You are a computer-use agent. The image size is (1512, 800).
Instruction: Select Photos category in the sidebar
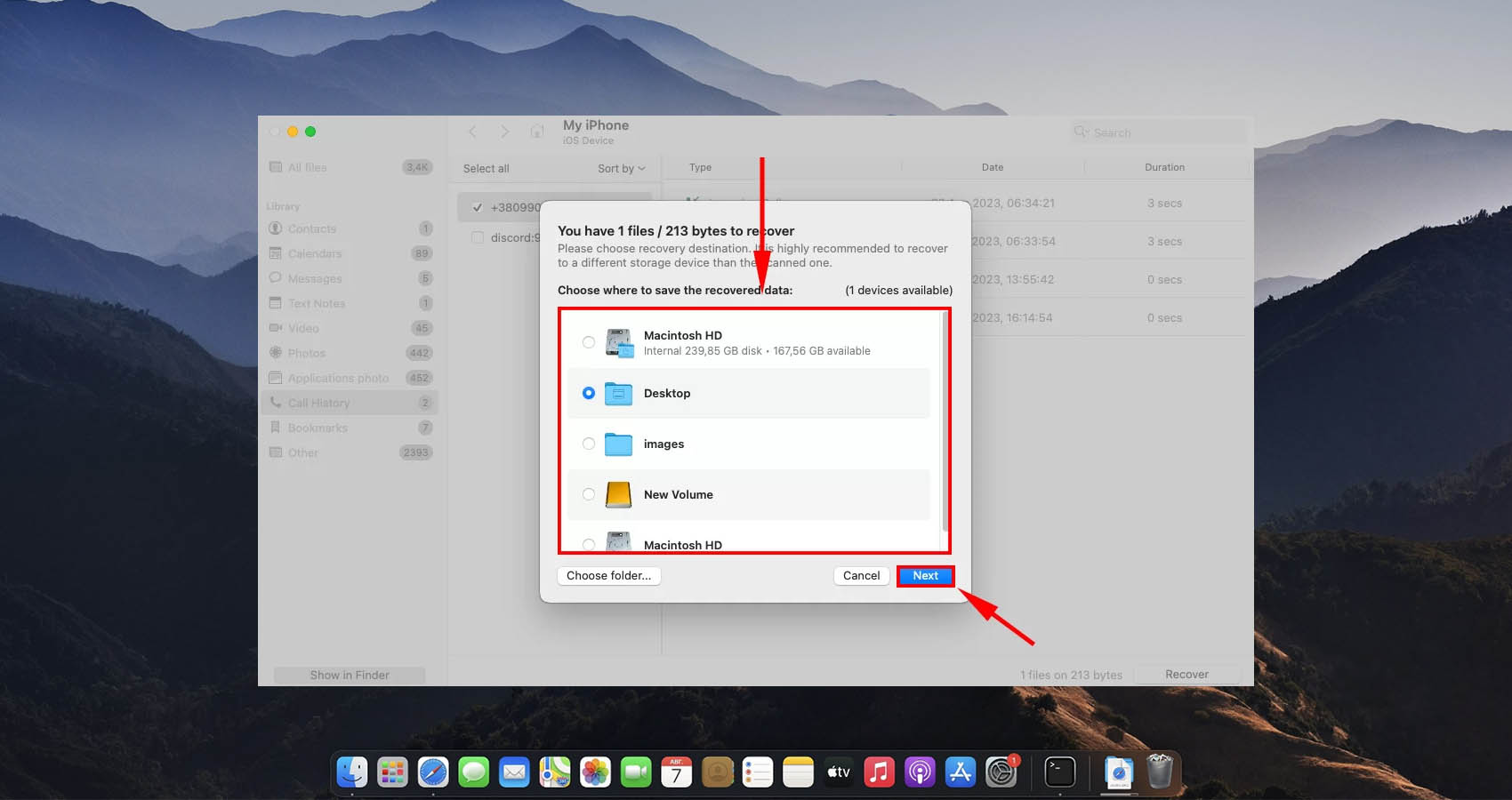[307, 353]
